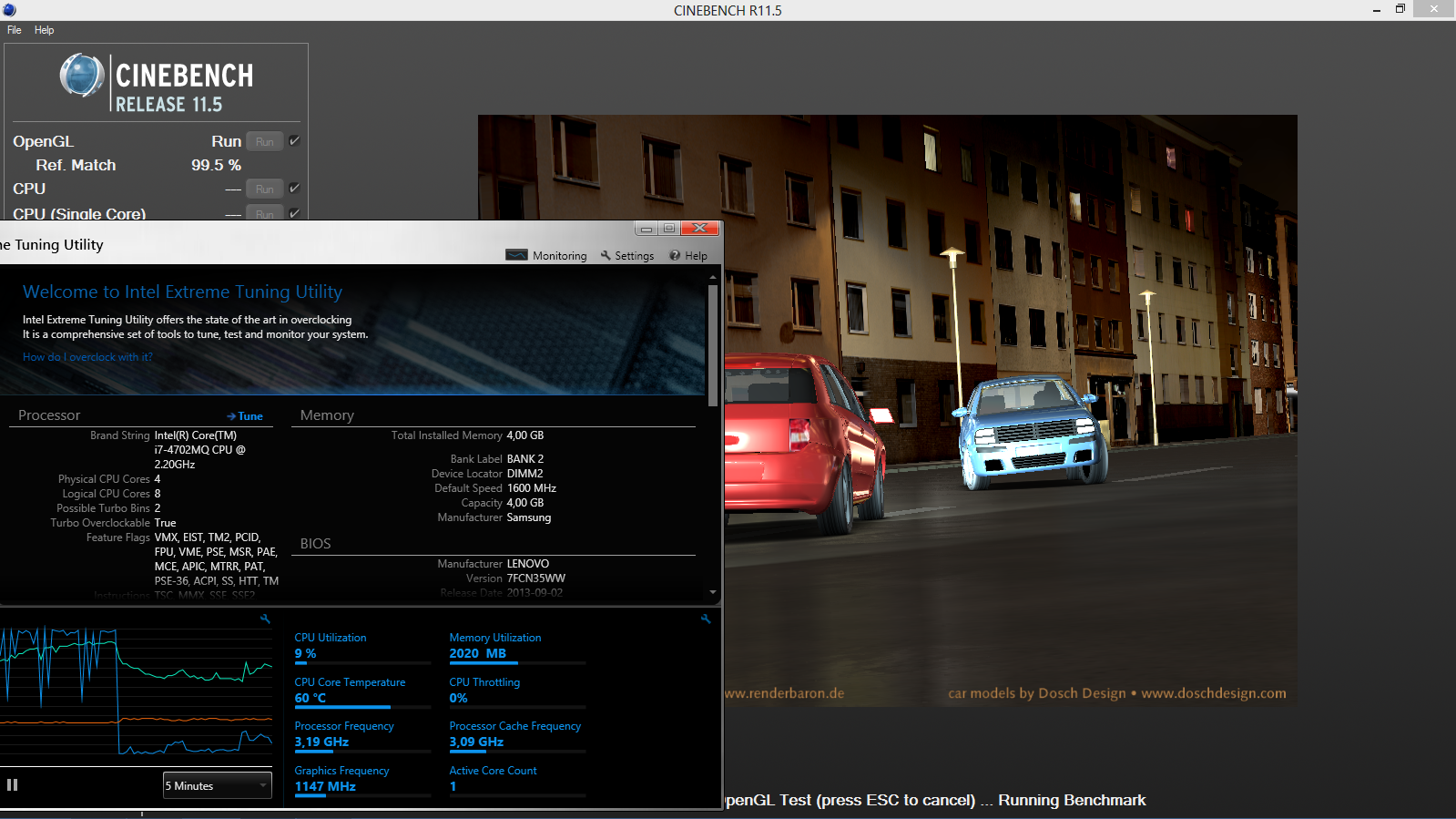Image resolution: width=1456 pixels, height=819 pixels.
Task: Pause the monitoring graph
Action: pos(13,784)
